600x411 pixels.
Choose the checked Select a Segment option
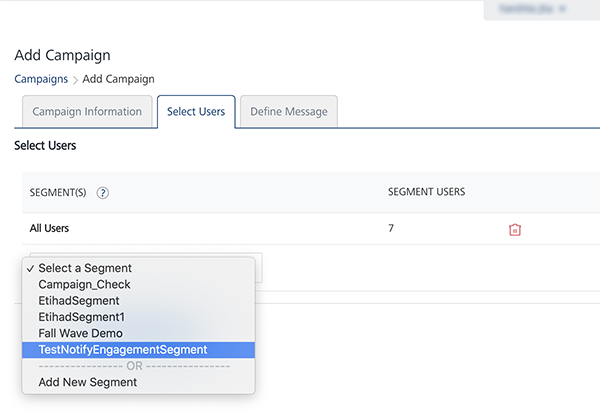tap(85, 268)
